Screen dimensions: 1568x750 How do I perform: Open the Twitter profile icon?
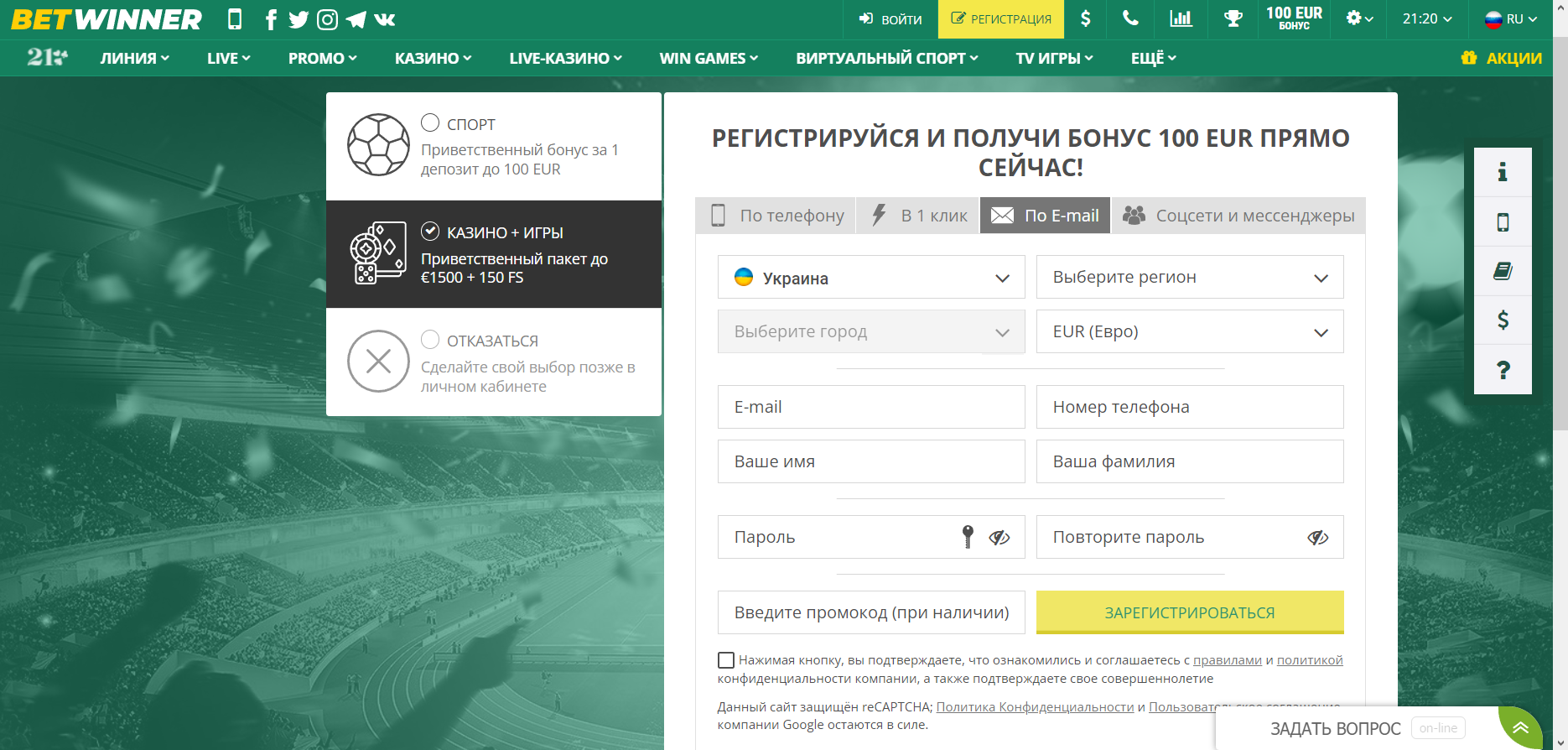coord(299,19)
